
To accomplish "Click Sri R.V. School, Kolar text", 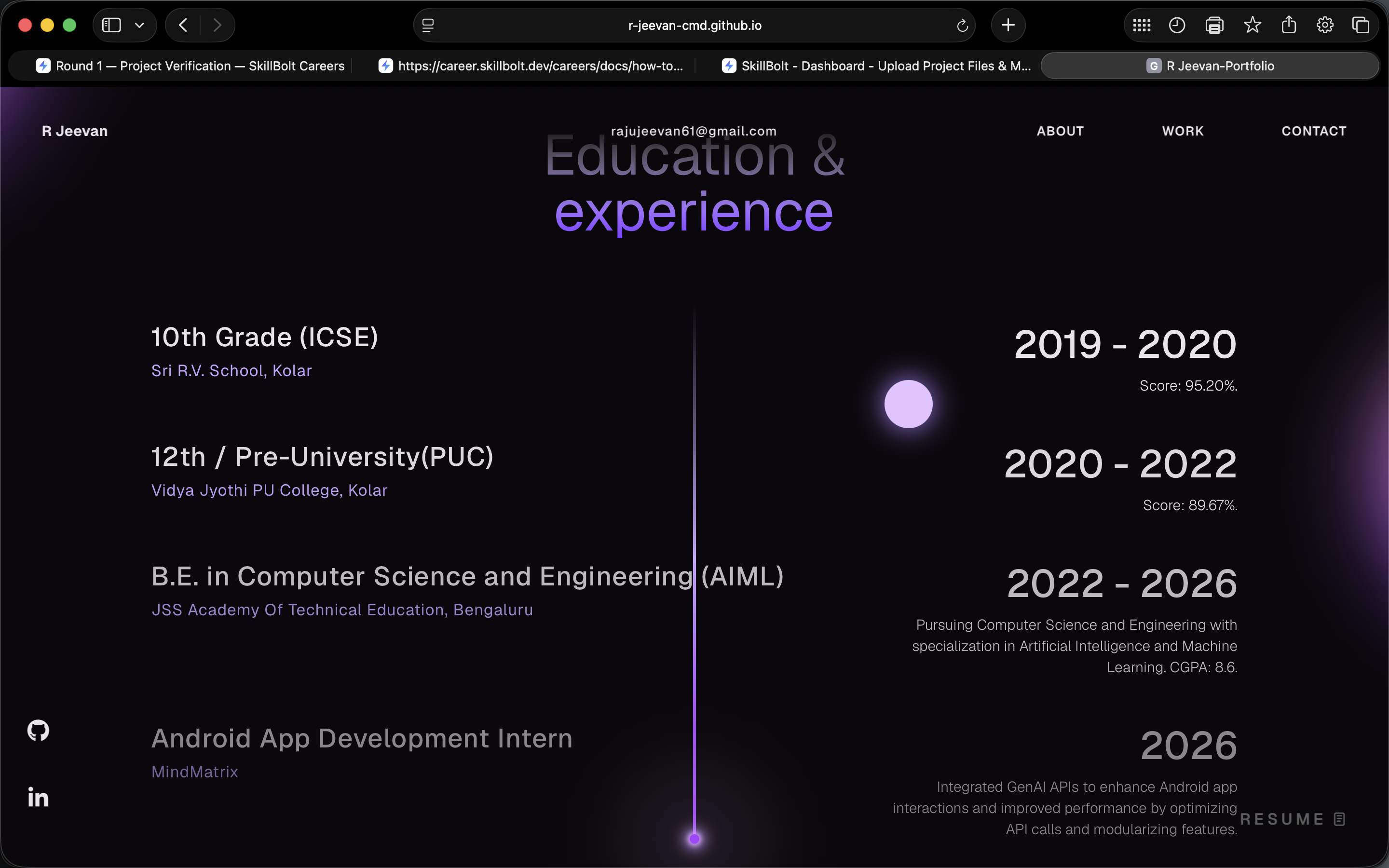I will (x=231, y=370).
